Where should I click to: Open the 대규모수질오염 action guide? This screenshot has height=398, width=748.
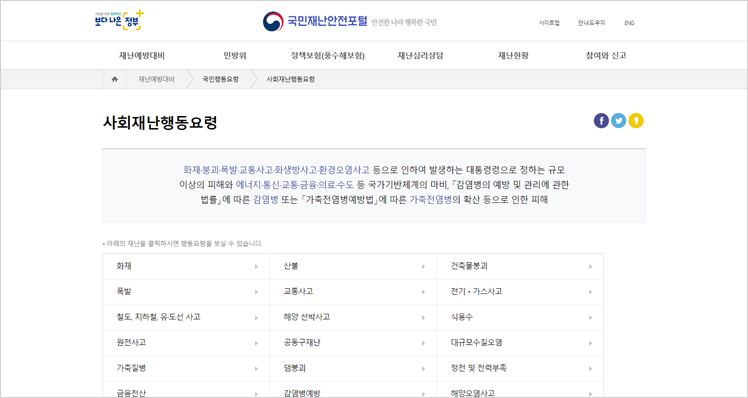point(520,343)
